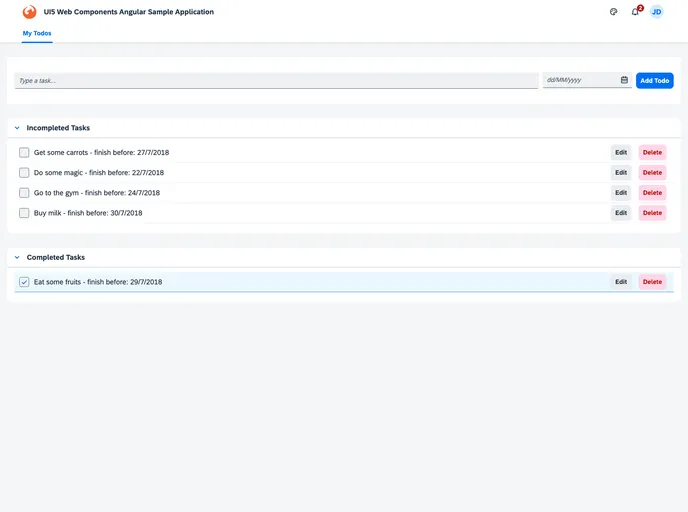
Task: Click the application title text
Action: (129, 12)
